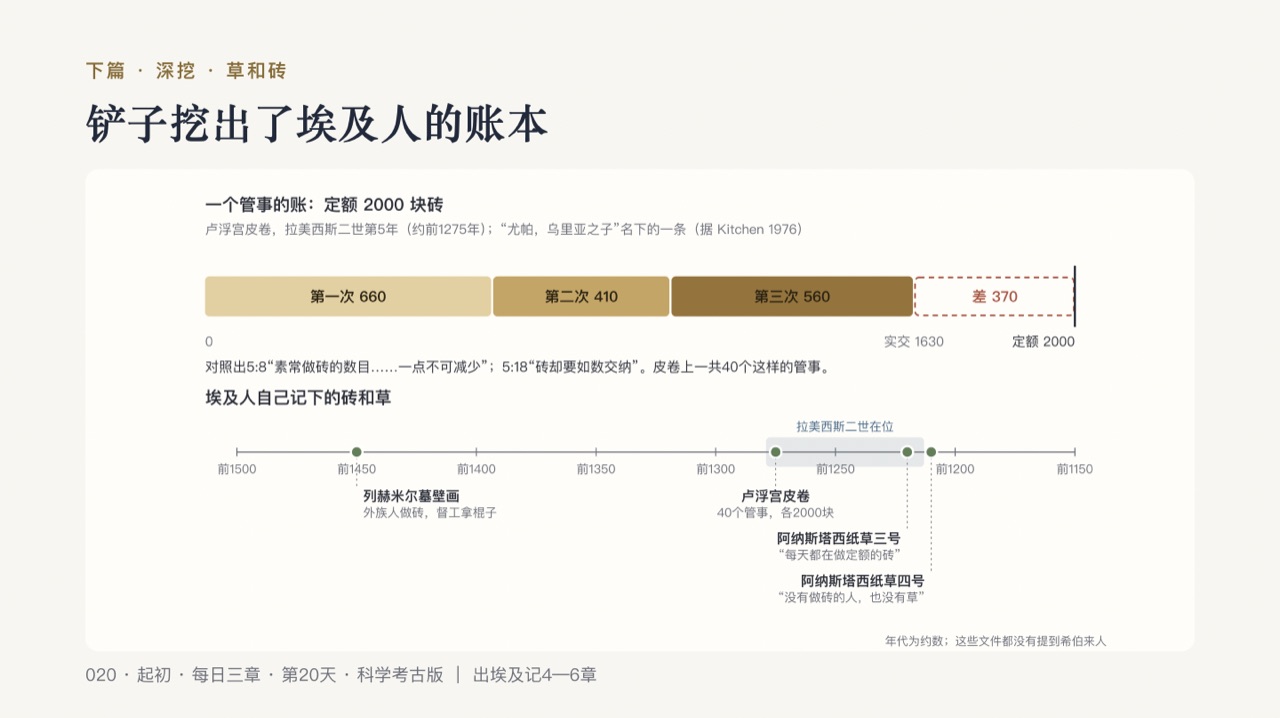The width and height of the screenshot is (1280, 718).
Task: Click the 拉美西斯二世在位 label
Action: (x=845, y=426)
